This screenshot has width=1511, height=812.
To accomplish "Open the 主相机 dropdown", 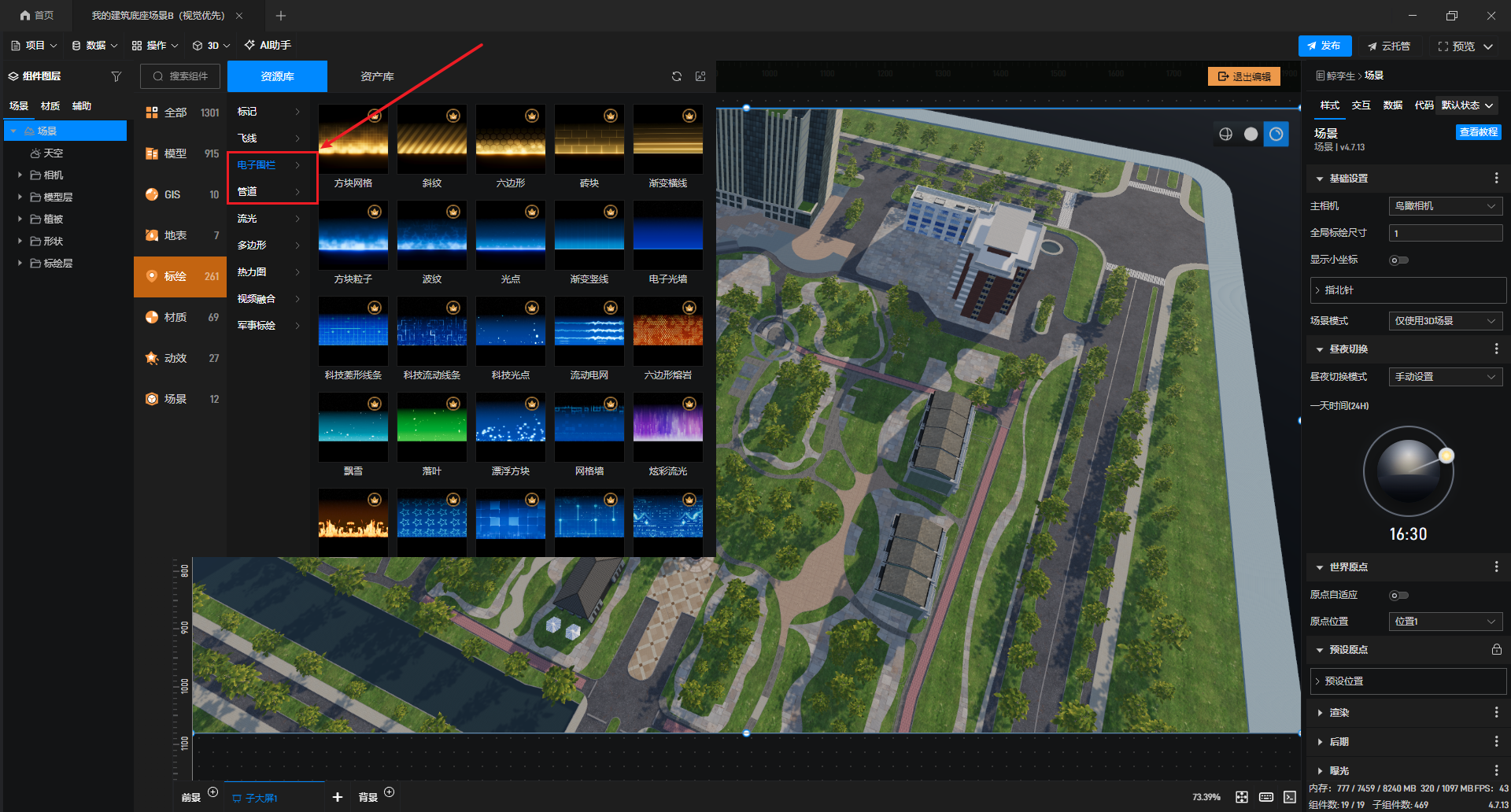I will click(1446, 206).
